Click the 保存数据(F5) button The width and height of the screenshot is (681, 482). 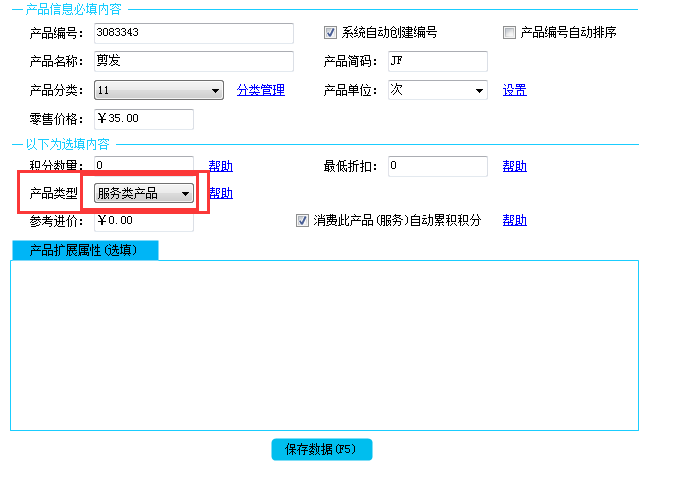pos(321,449)
